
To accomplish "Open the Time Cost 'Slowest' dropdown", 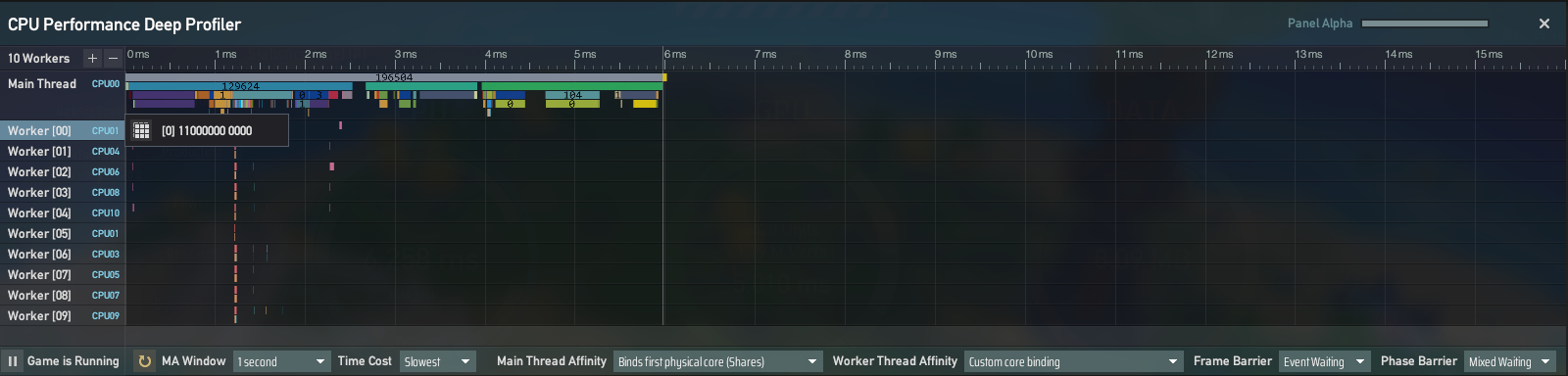I will point(437,361).
